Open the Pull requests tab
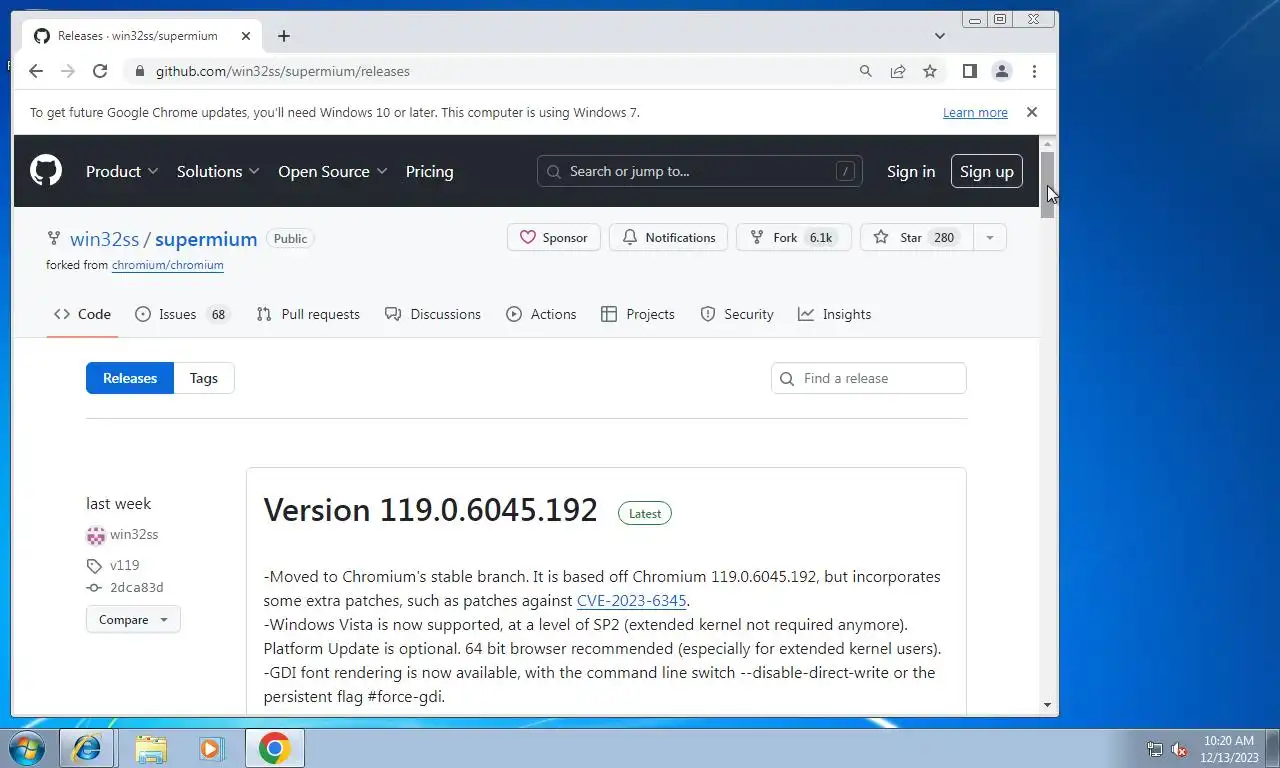 coord(308,314)
